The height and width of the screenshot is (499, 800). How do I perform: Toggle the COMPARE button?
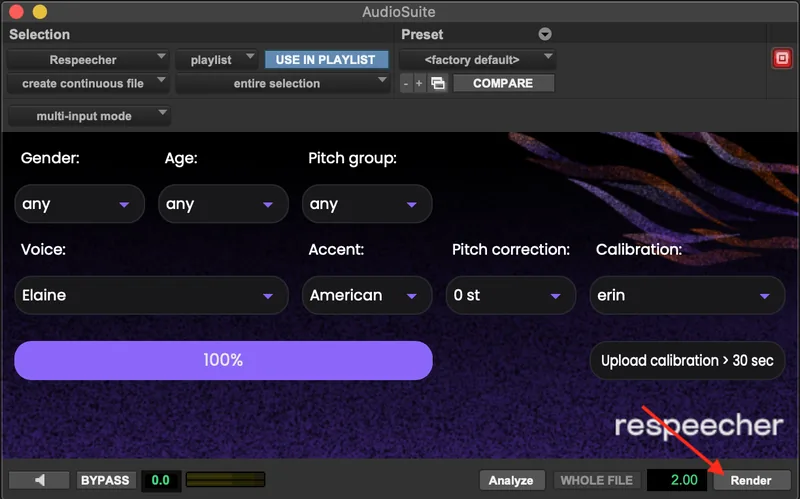click(503, 83)
